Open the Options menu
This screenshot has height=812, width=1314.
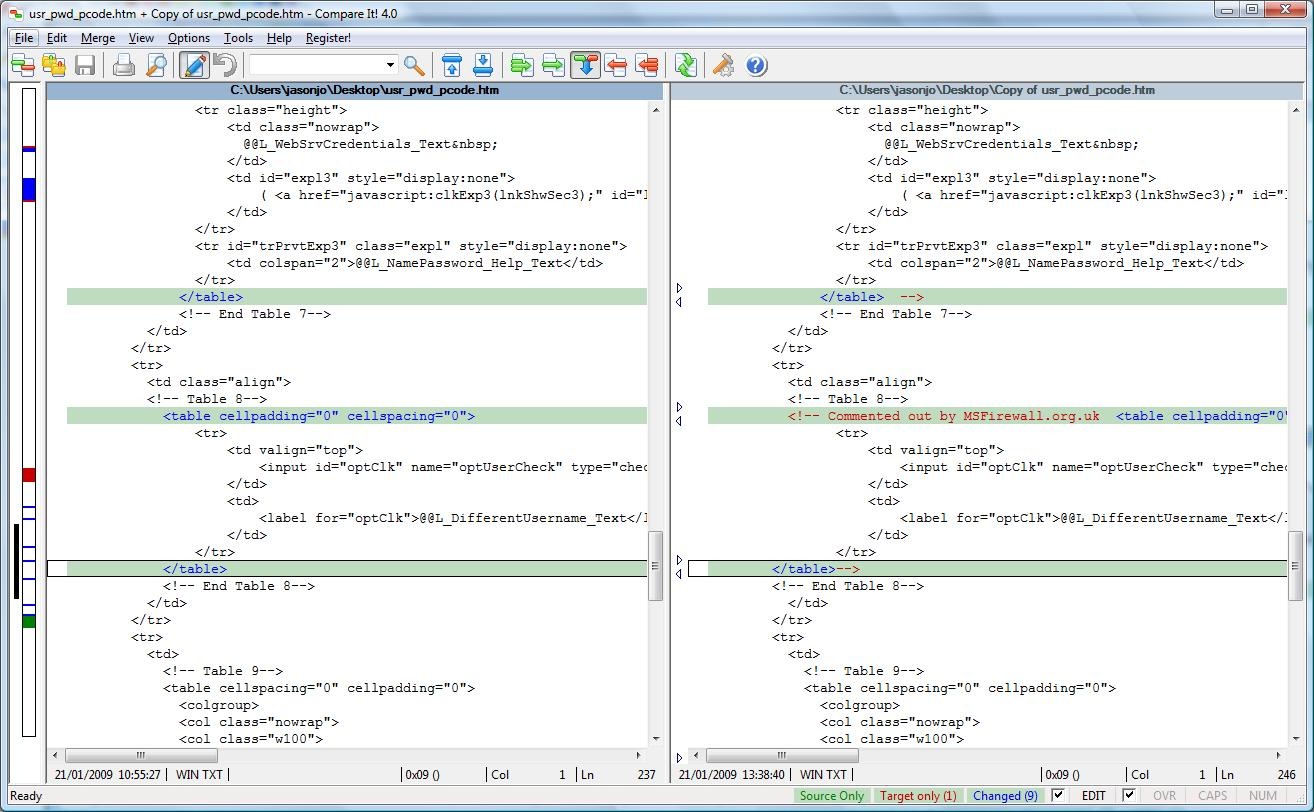tap(189, 38)
